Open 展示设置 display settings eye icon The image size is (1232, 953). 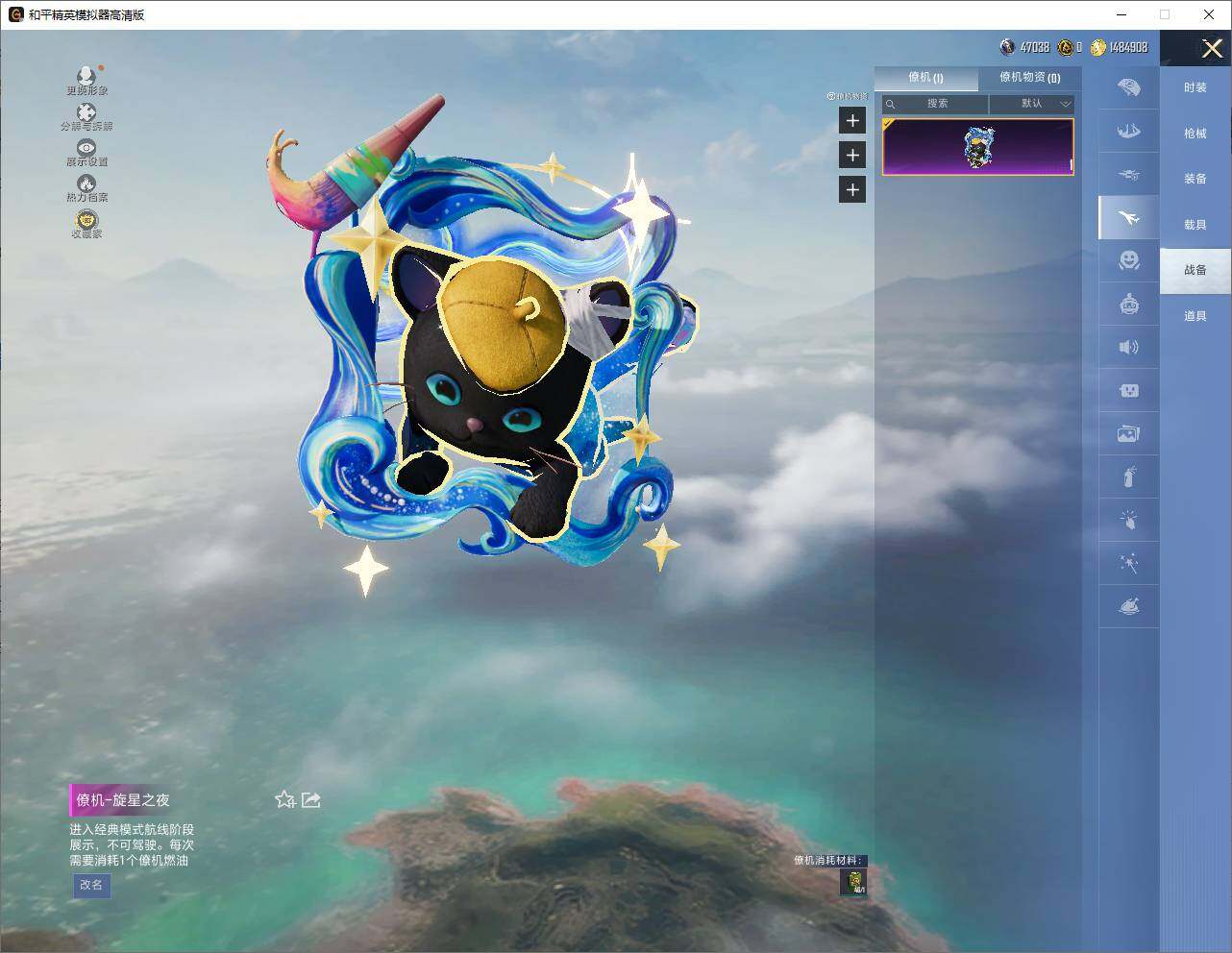click(x=86, y=153)
